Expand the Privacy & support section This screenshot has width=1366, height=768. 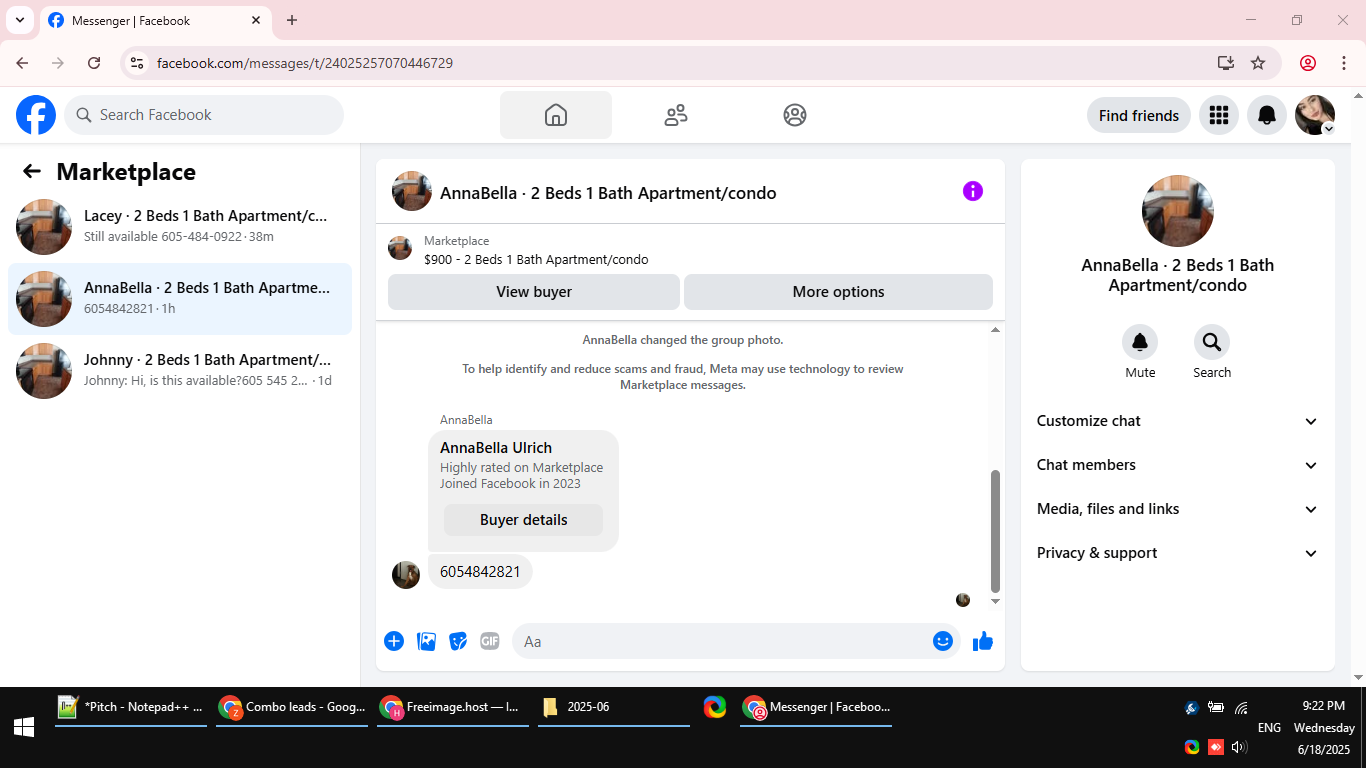(x=1178, y=553)
